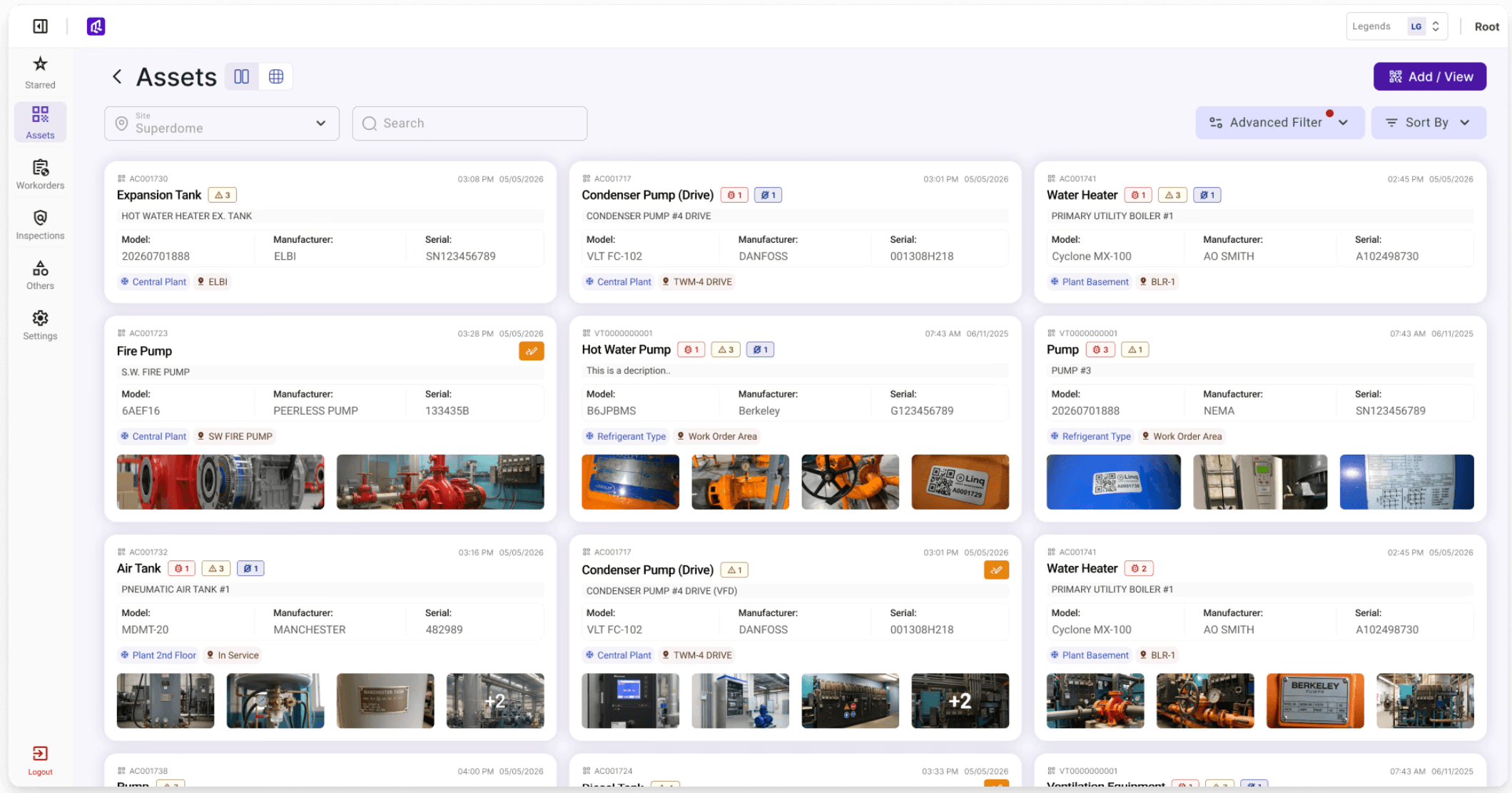Click the purple app logo
Image resolution: width=1512 pixels, height=793 pixels.
pos(96,26)
